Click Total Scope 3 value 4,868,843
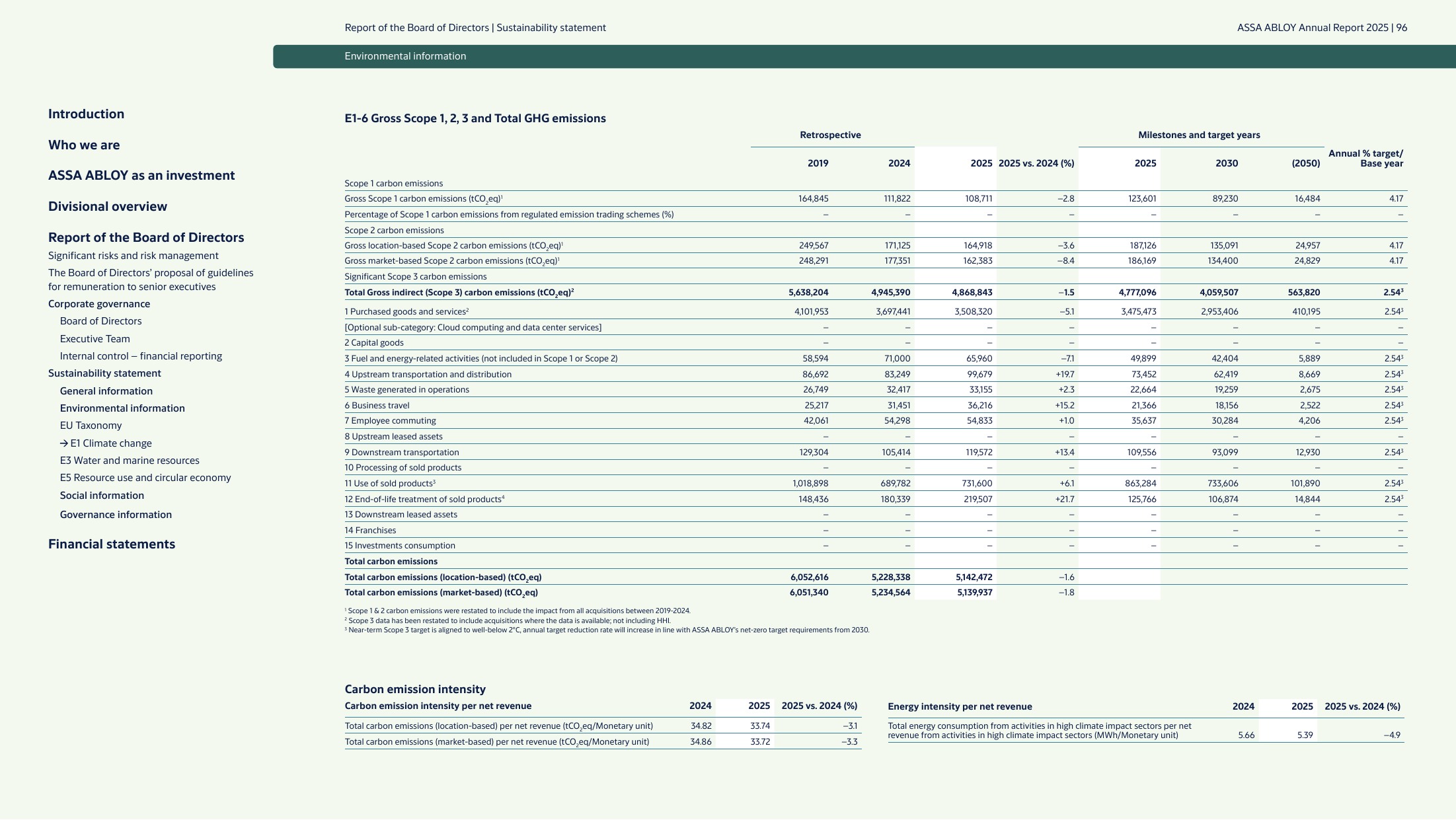Screen dimensions: 1456x820 click(x=972, y=292)
